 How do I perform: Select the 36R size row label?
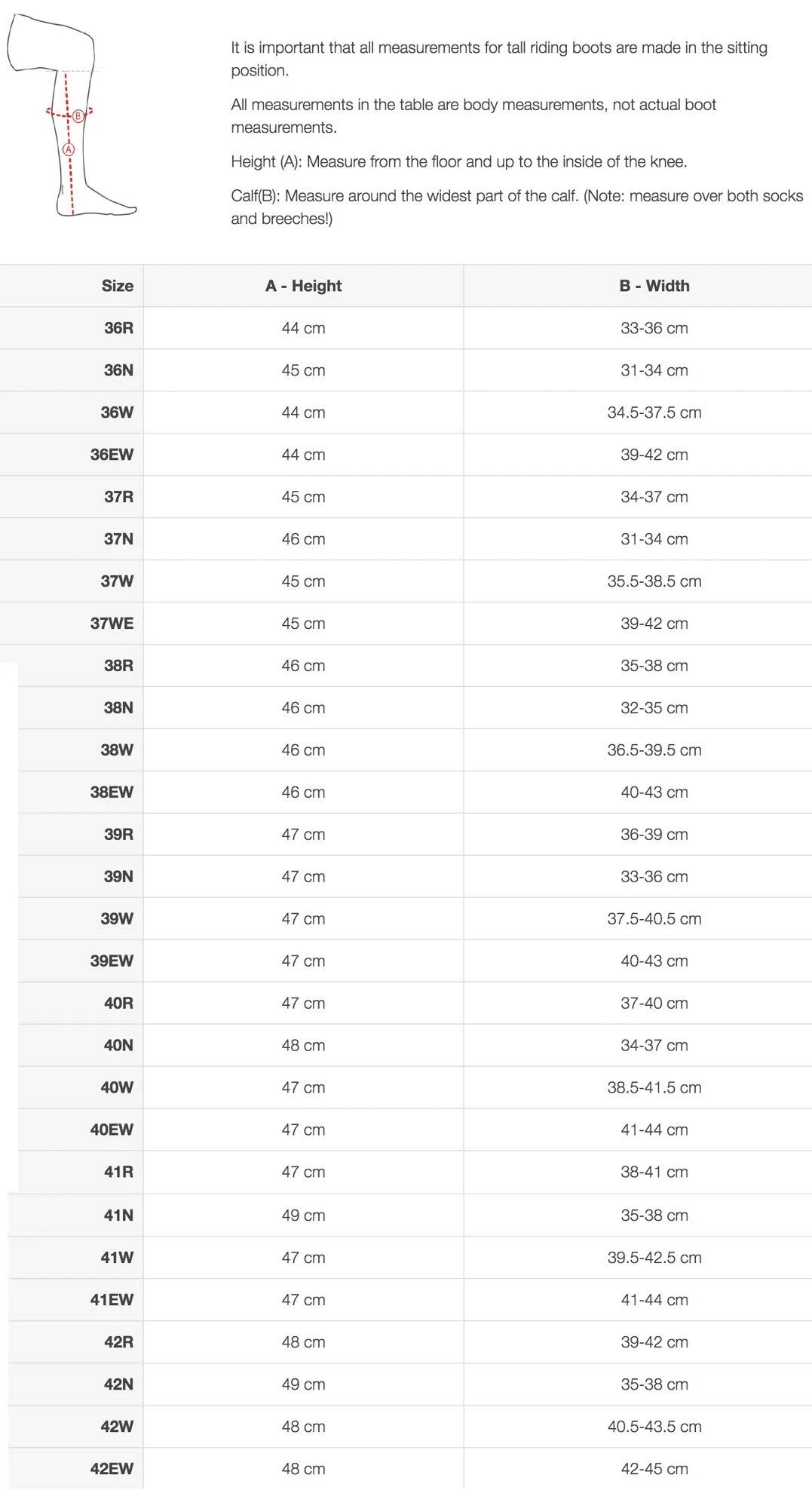[x=119, y=328]
